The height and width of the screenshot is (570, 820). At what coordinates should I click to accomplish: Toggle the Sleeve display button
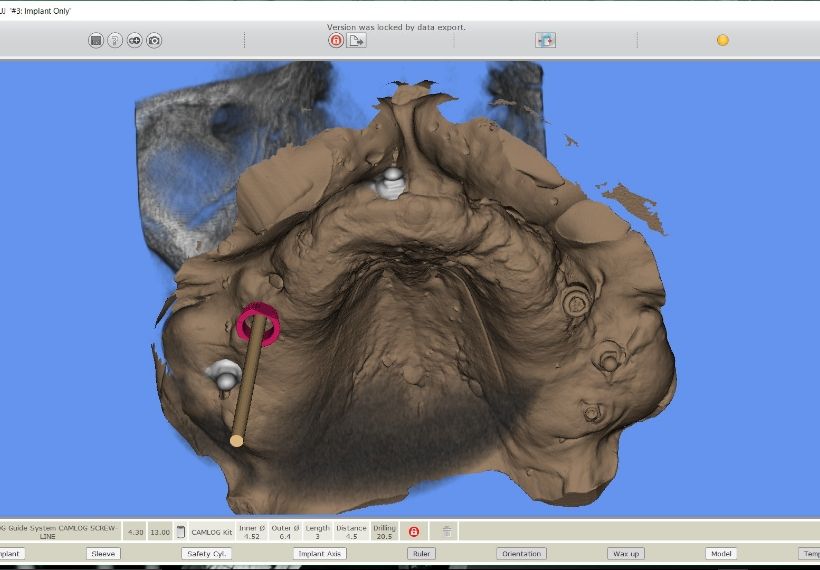coord(103,553)
